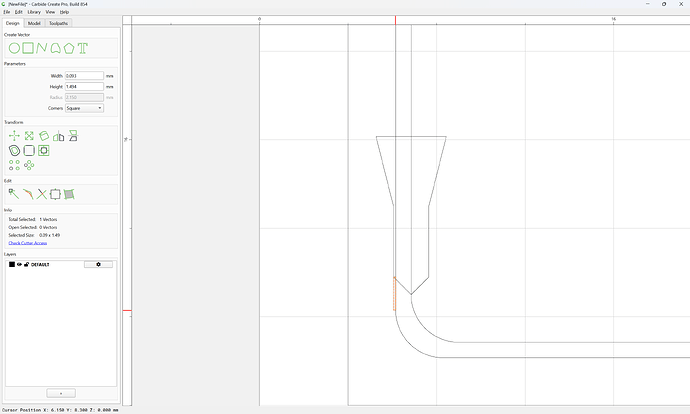Screen dimensions: 690x414
Task: Close the Carbide Create window
Action: 681,4
